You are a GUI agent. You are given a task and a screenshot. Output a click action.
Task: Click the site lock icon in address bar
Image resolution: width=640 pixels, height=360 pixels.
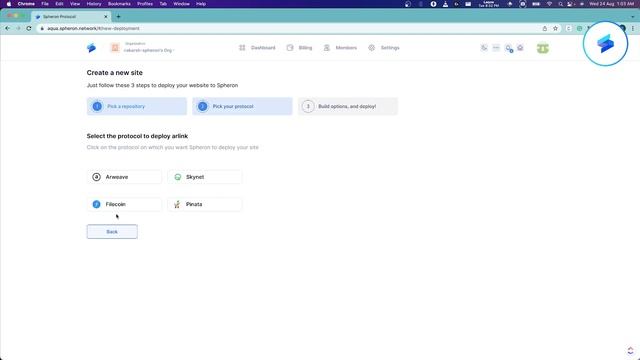[x=42, y=28]
